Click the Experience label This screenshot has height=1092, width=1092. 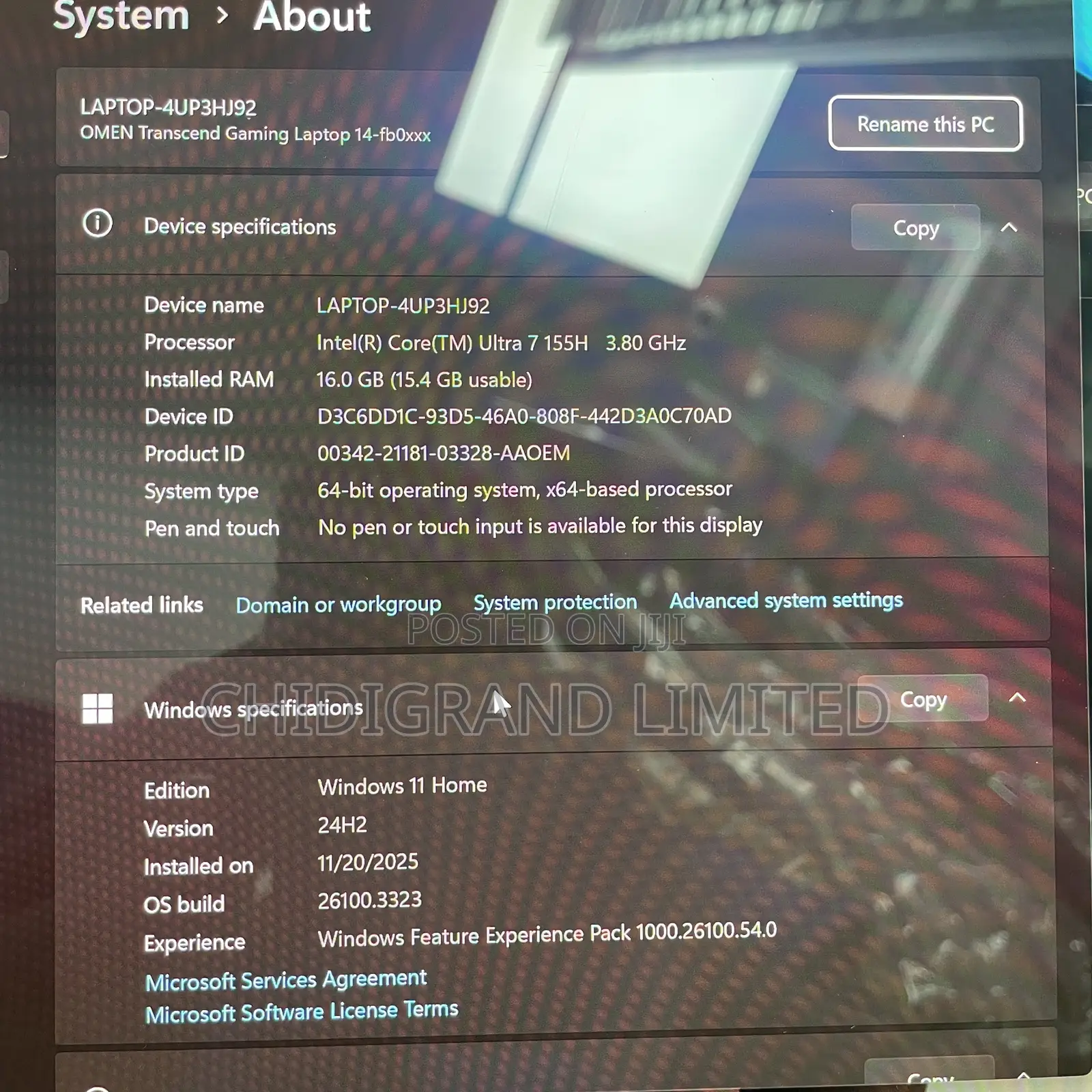click(x=195, y=943)
